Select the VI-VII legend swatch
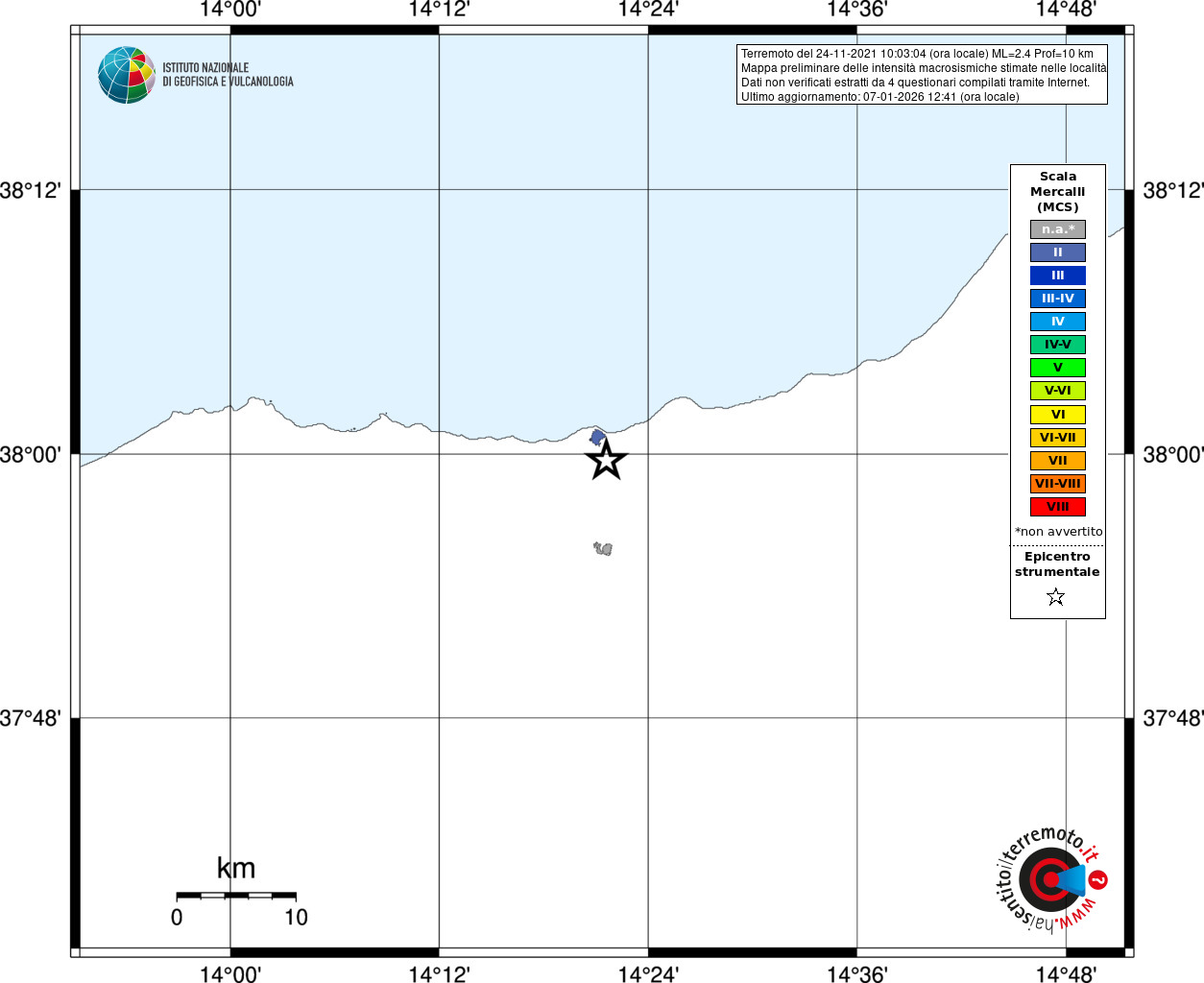 (1058, 438)
